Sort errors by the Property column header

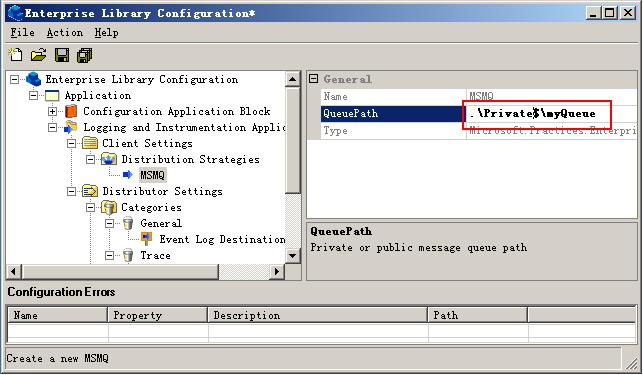(x=158, y=315)
